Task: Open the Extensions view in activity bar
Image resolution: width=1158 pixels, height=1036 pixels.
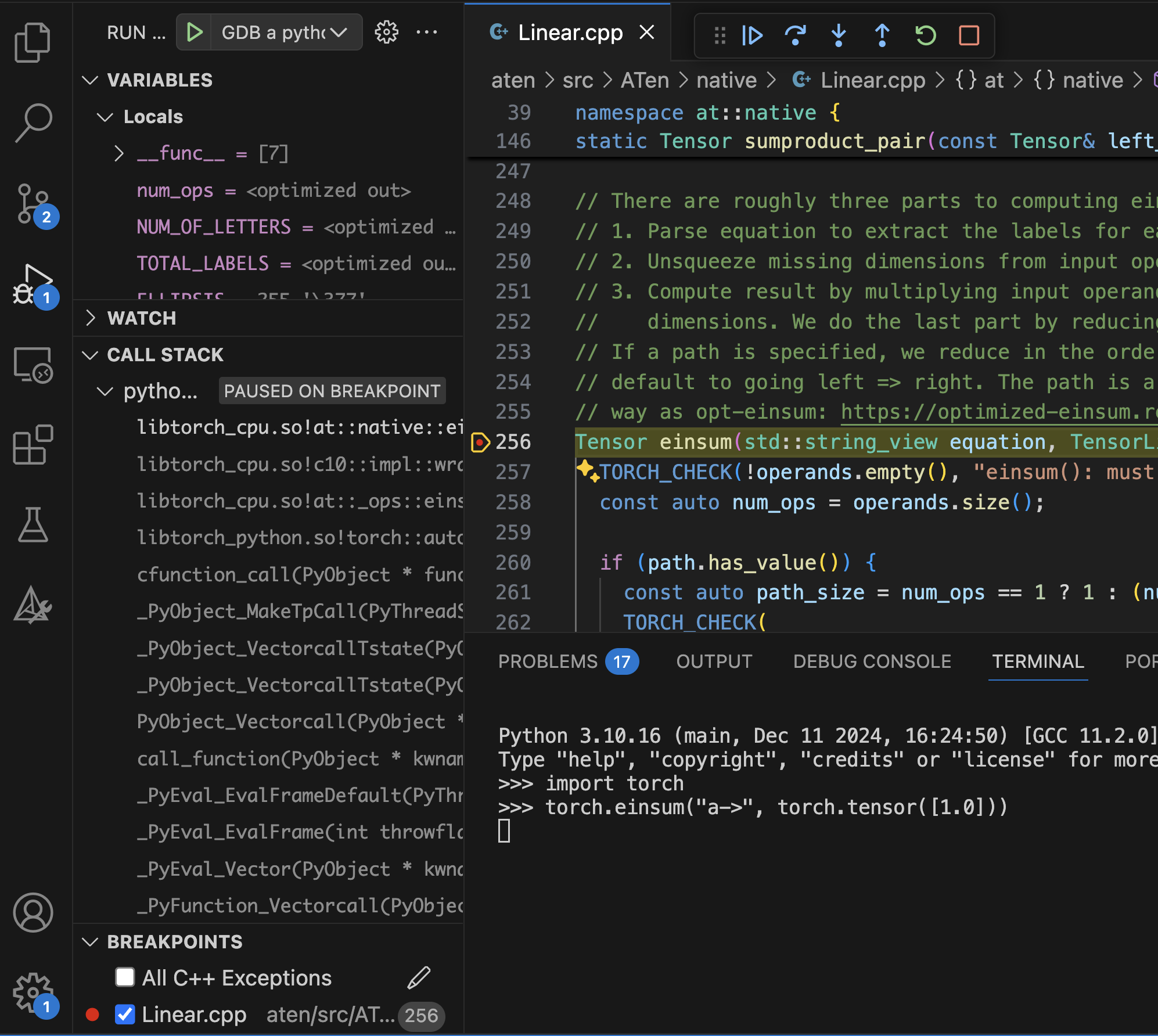Action: 33,445
